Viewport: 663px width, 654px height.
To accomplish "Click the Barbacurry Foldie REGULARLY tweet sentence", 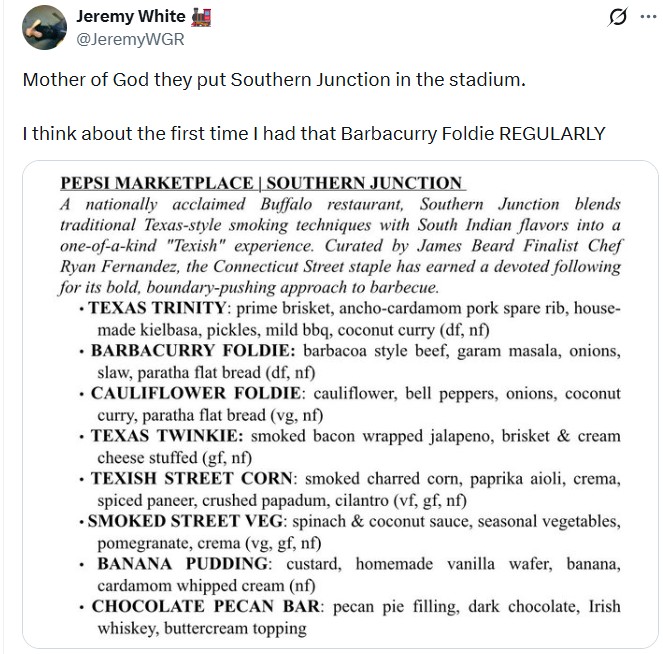I will (x=314, y=134).
